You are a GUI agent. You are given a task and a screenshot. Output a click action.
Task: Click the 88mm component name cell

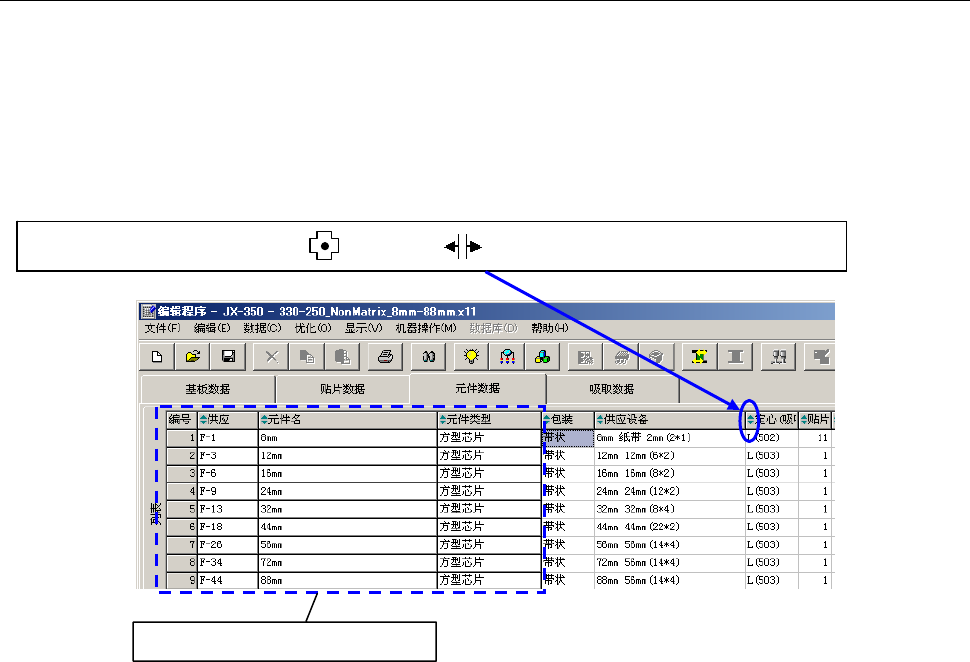347,581
